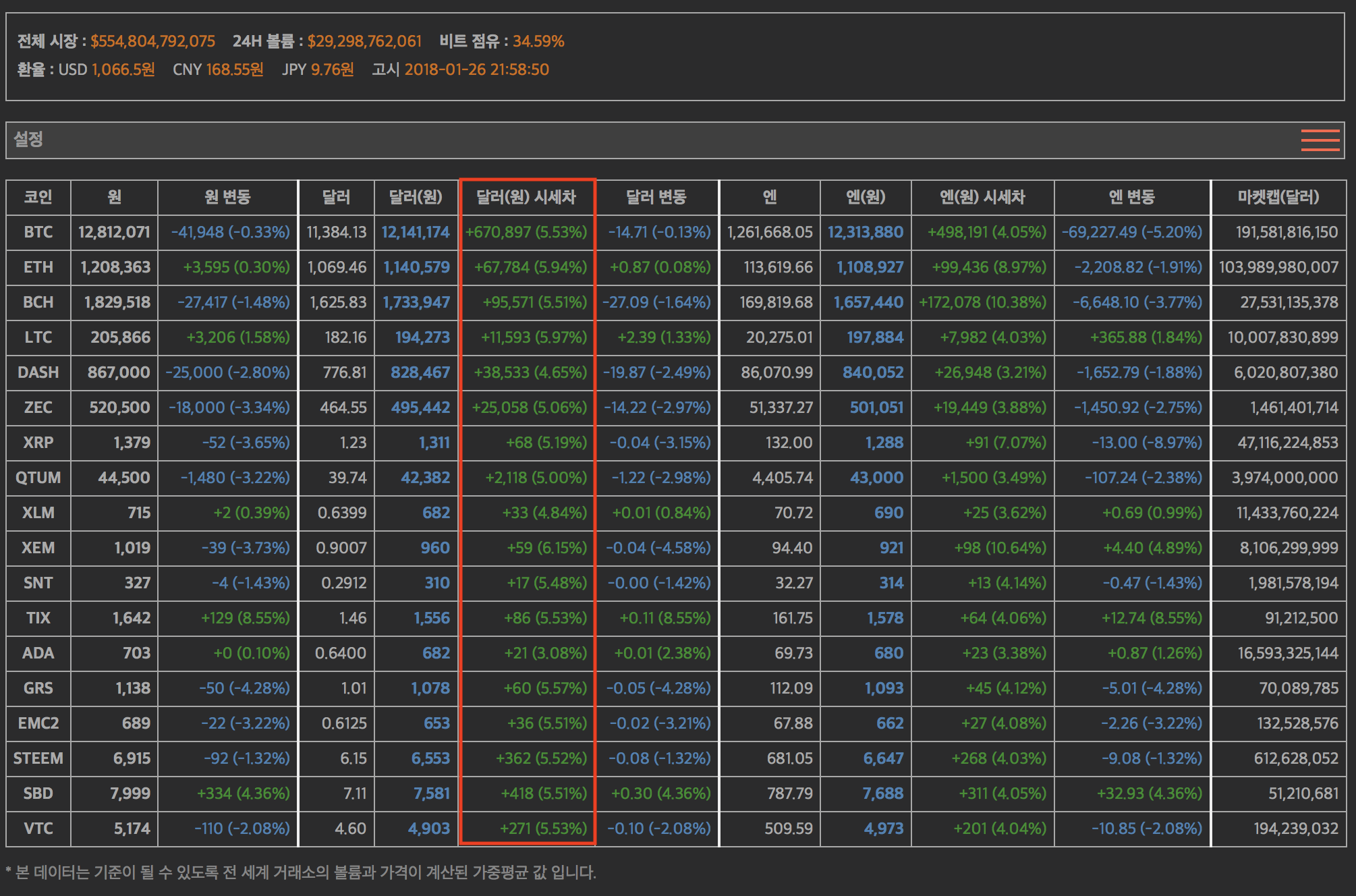Select the EMC2 coin row label
Image resolution: width=1356 pixels, height=896 pixels.
point(38,723)
